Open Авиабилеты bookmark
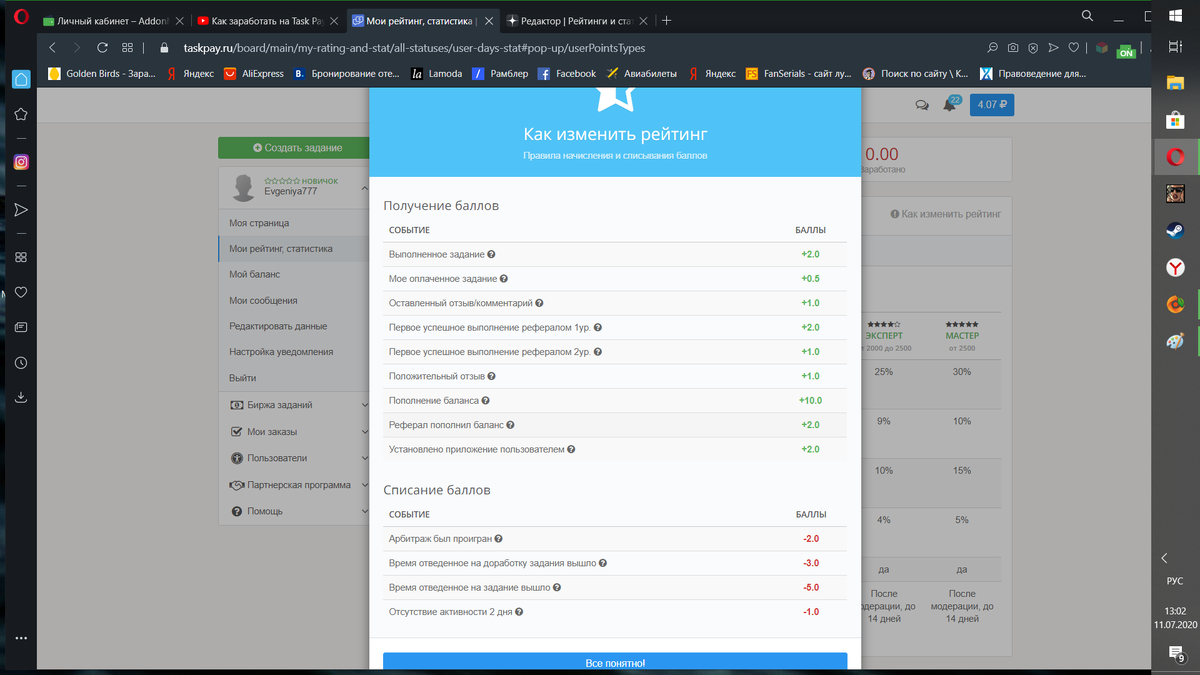Viewport: 1200px width, 675px height. (641, 73)
